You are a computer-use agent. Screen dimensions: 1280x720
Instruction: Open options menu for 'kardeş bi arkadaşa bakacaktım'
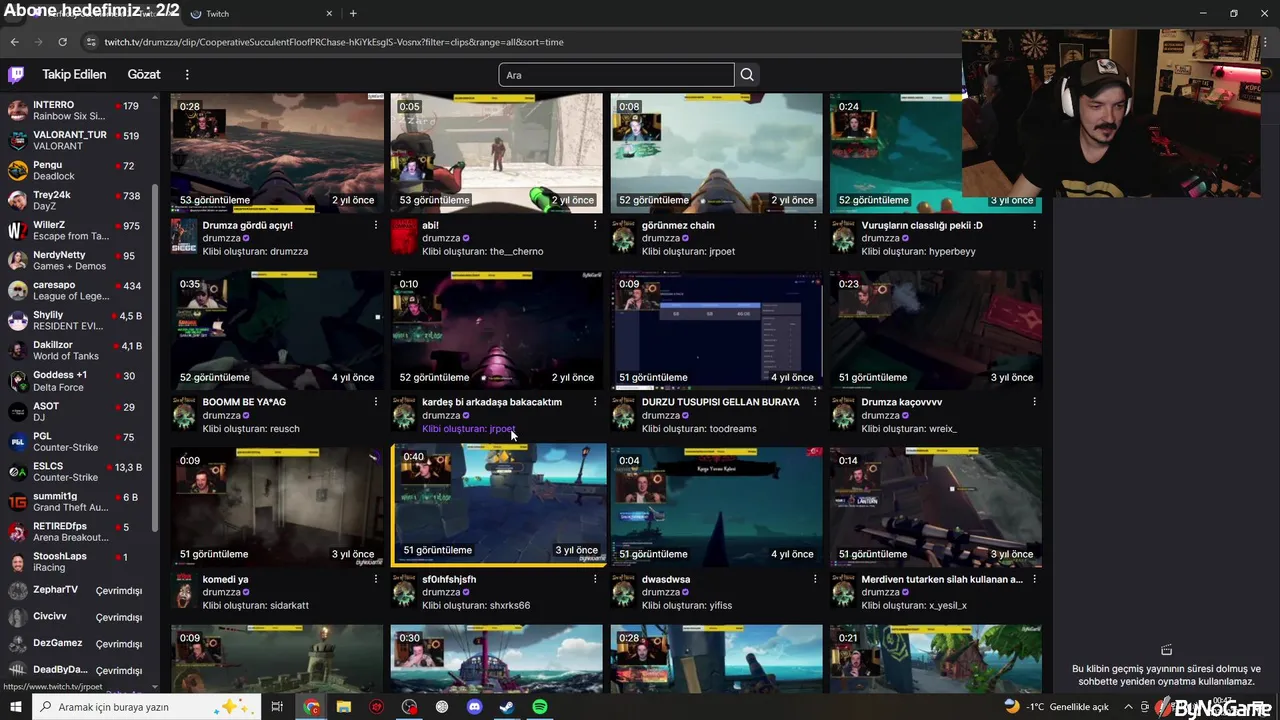click(595, 402)
